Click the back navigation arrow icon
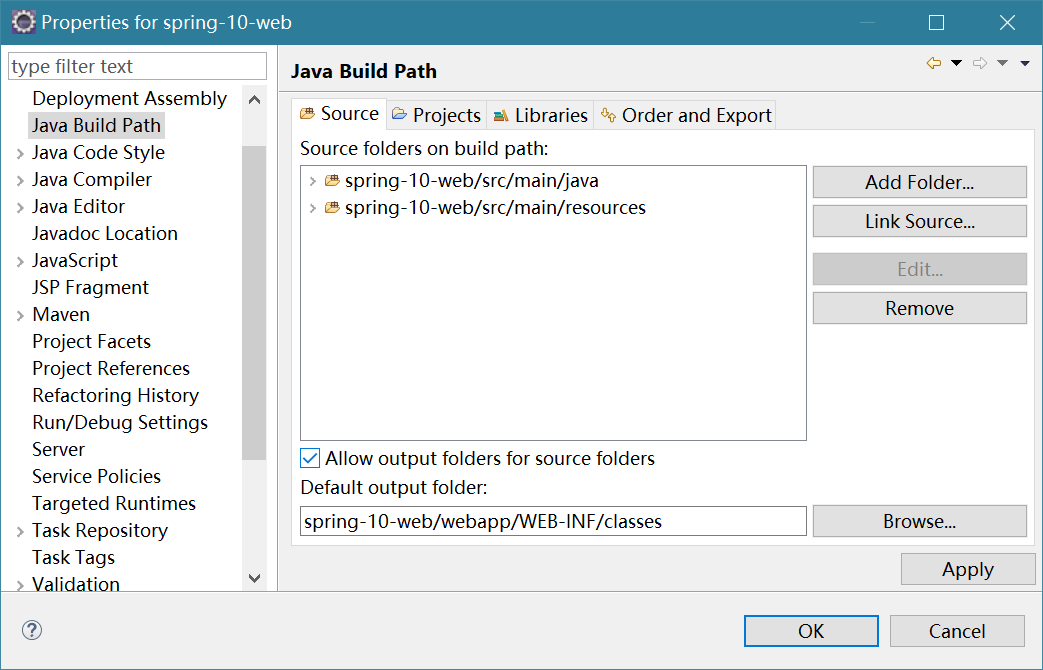This screenshot has width=1043, height=670. click(x=934, y=63)
